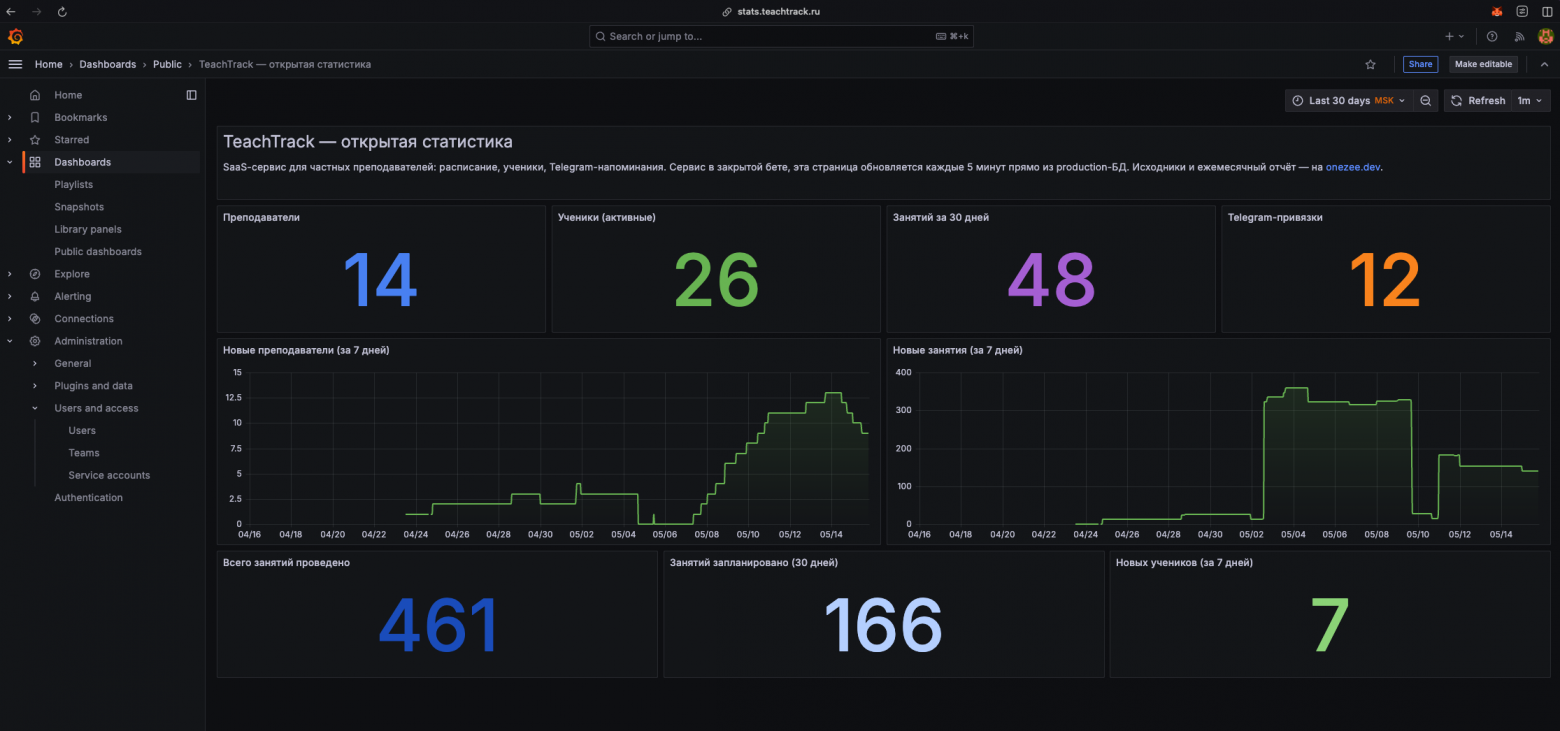Open Playlists in sidebar

click(x=73, y=184)
